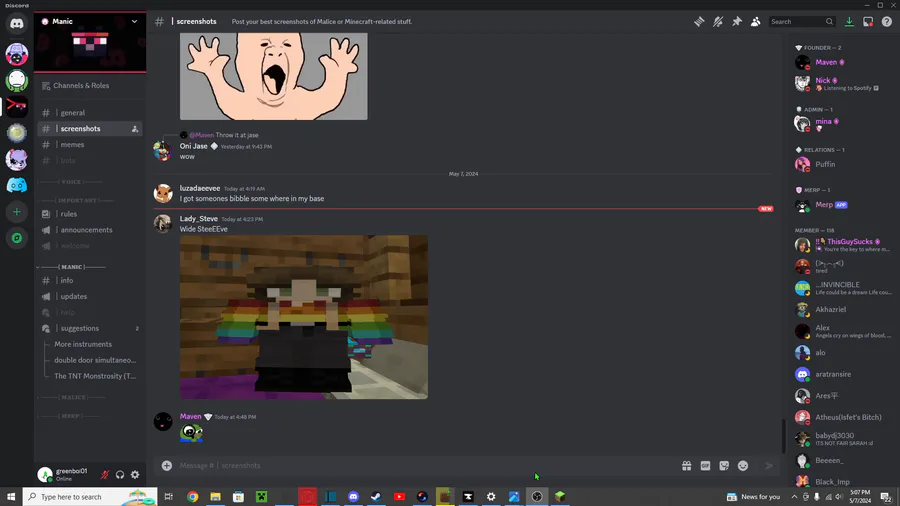Click greenboi01 user avatar
The width and height of the screenshot is (900, 506).
[45, 474]
